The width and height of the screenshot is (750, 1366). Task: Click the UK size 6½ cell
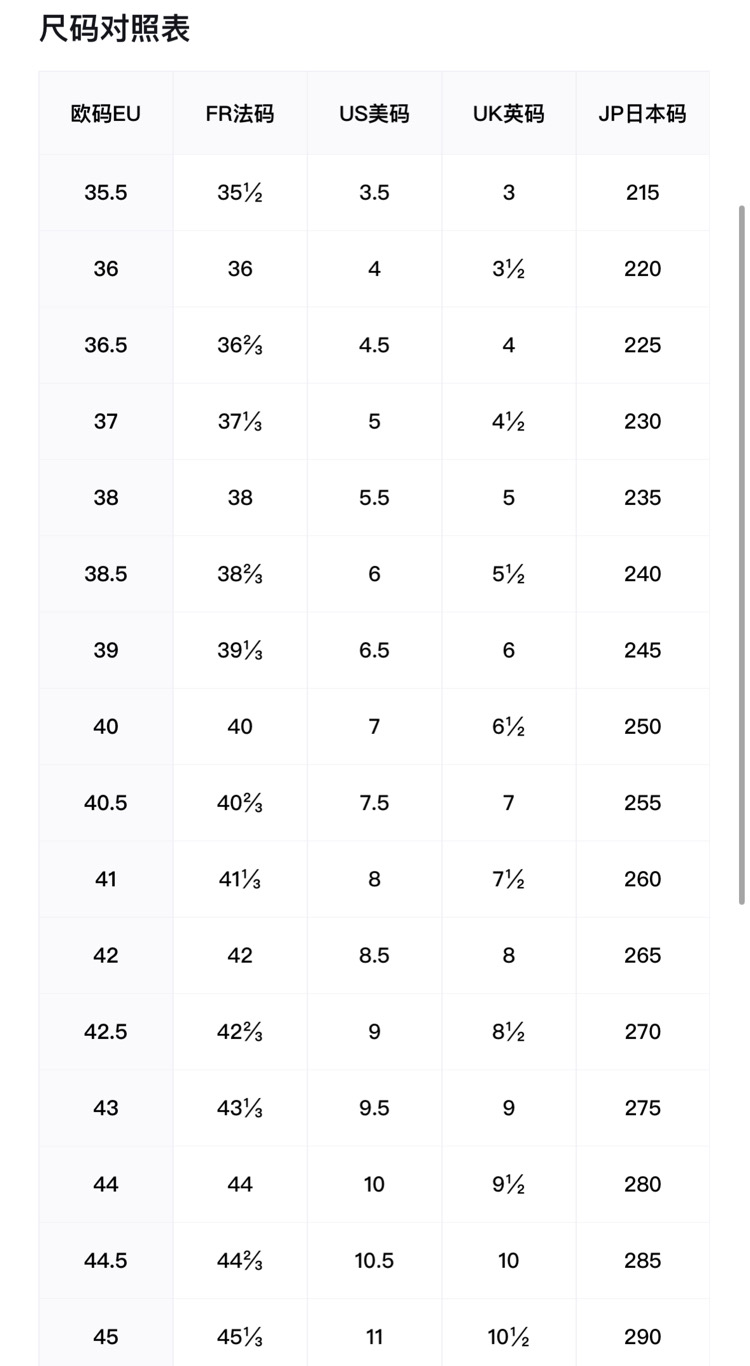[x=508, y=727]
